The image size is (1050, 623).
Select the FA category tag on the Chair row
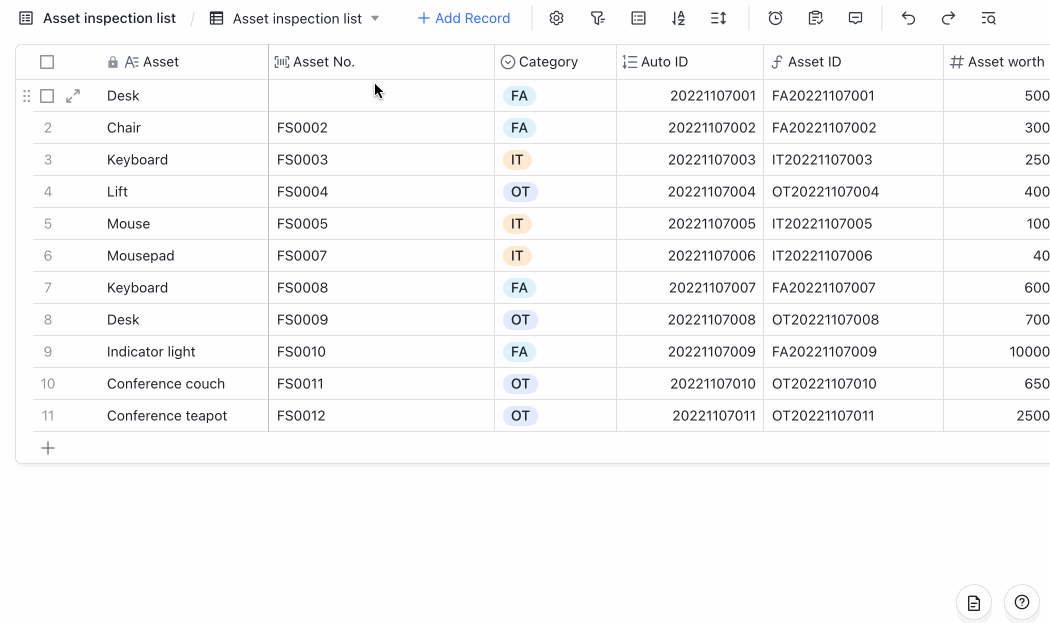click(519, 127)
